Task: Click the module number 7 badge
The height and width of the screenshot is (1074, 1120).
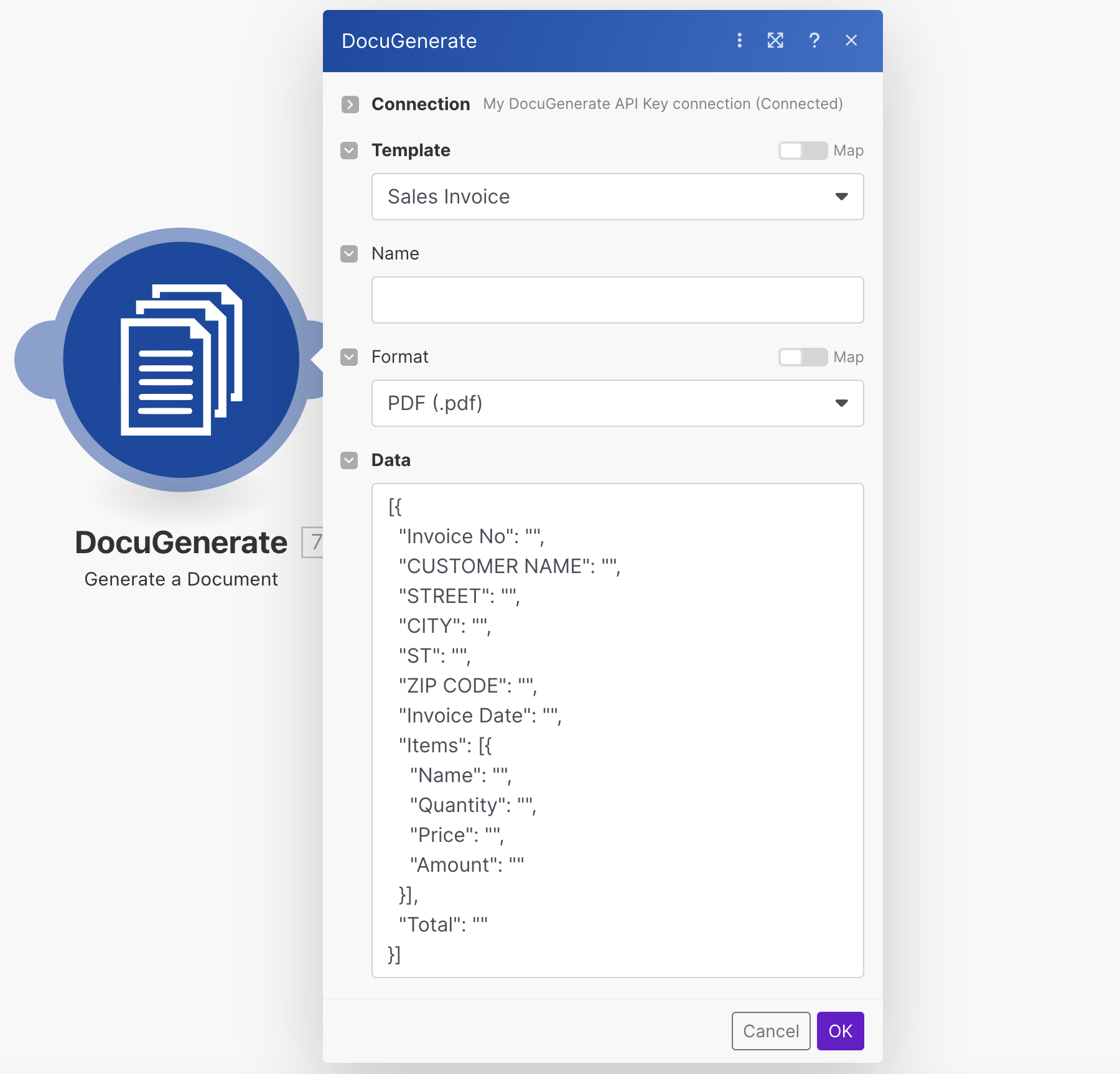Action: click(313, 542)
